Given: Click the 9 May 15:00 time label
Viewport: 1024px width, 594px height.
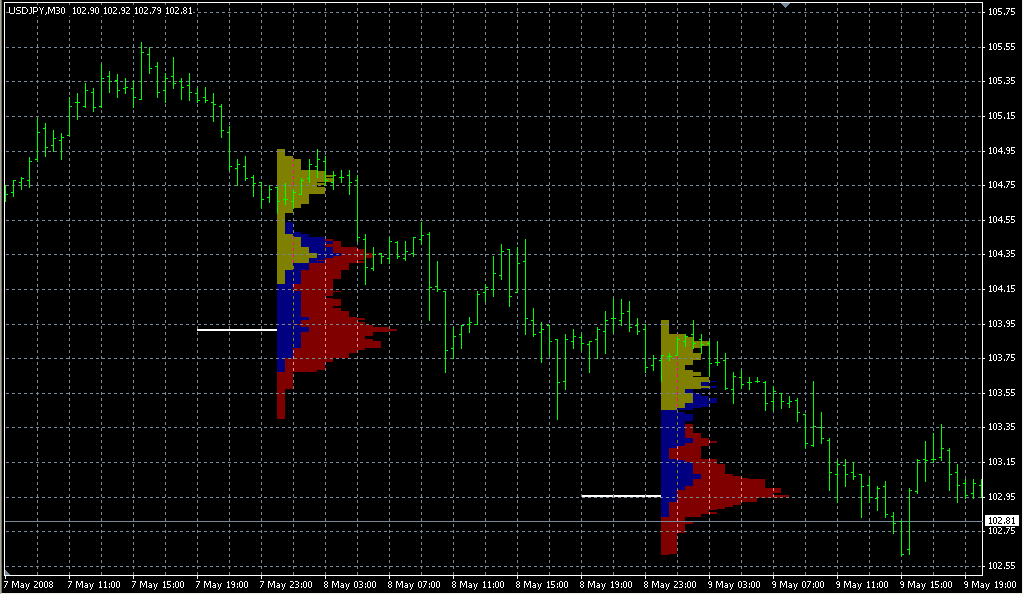Looking at the screenshot, I should click(926, 584).
